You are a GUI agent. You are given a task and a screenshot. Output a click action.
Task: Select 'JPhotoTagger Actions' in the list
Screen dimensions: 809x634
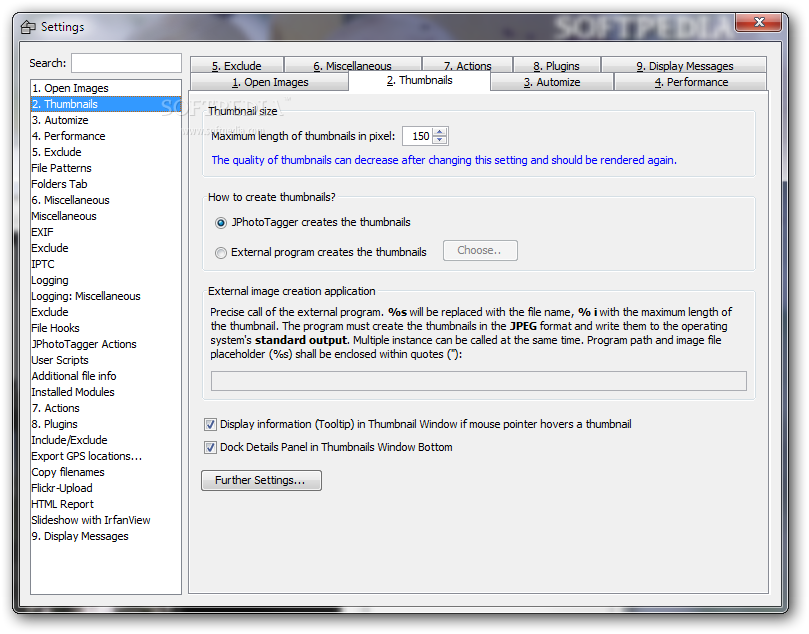106,344
